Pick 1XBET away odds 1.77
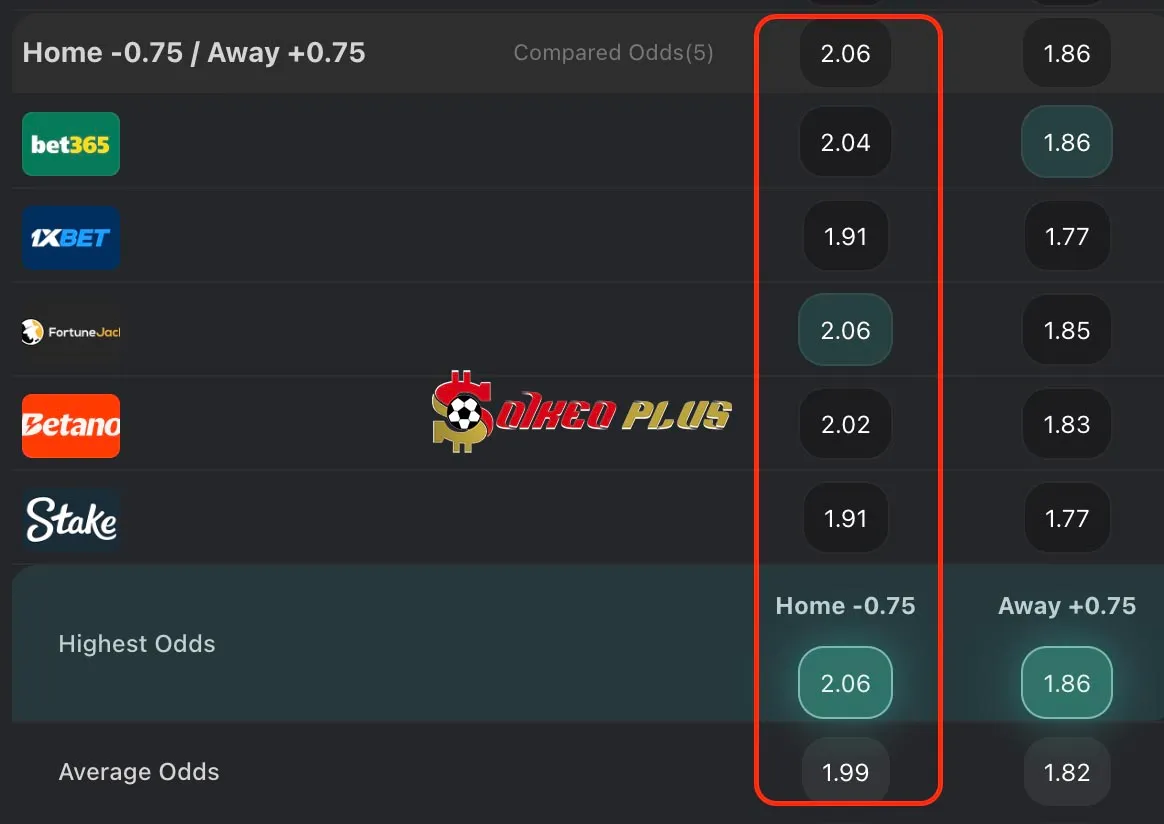The height and width of the screenshot is (824, 1164). pos(1067,236)
